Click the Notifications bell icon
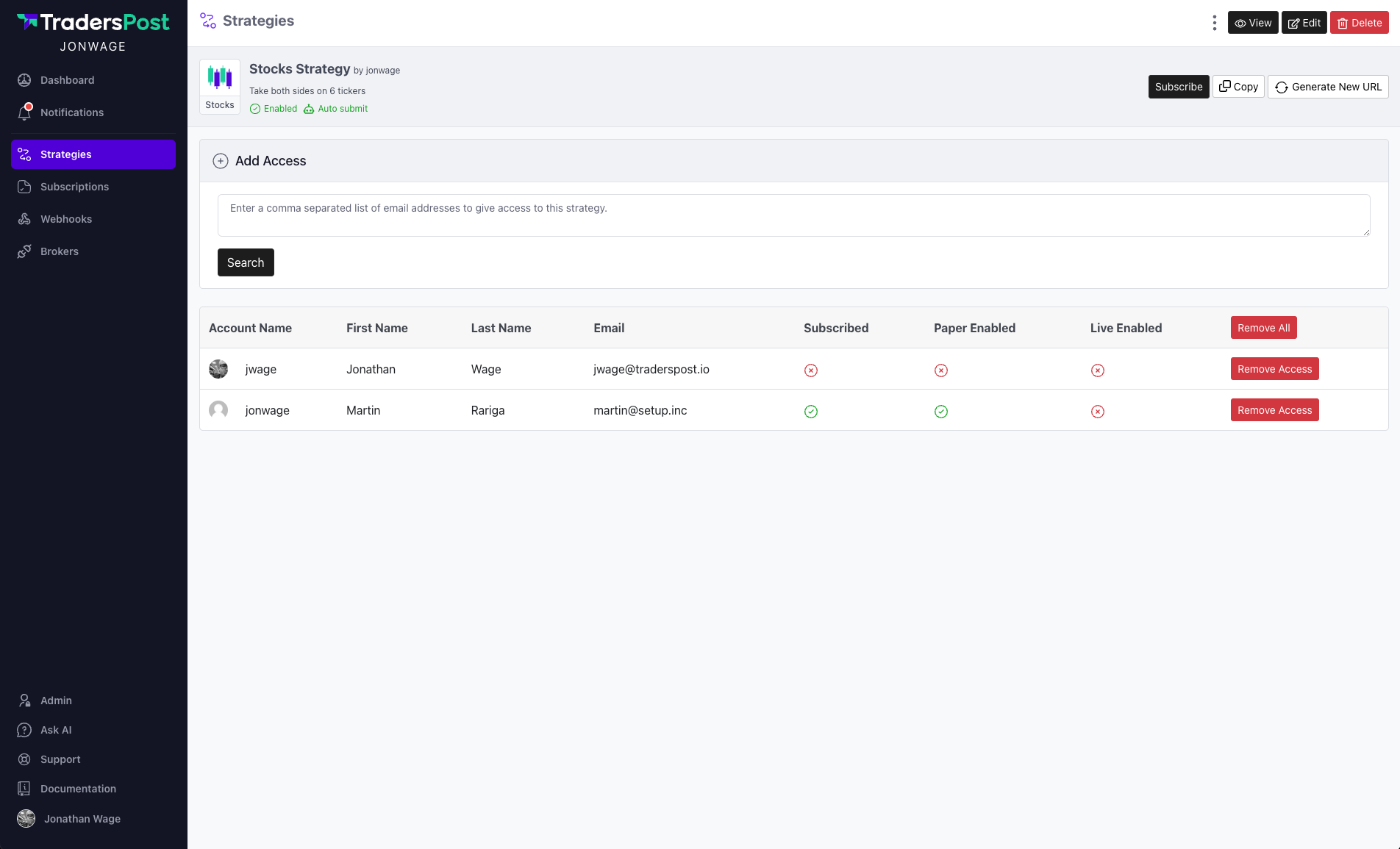1400x849 pixels. click(24, 112)
